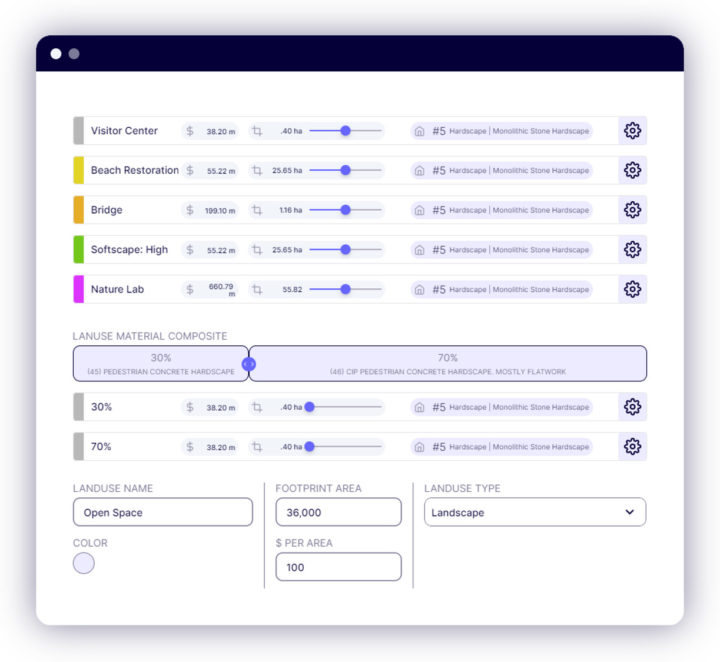Screen dimensions: 720x662
Task: Open settings gear for Bridge row
Action: pos(632,210)
